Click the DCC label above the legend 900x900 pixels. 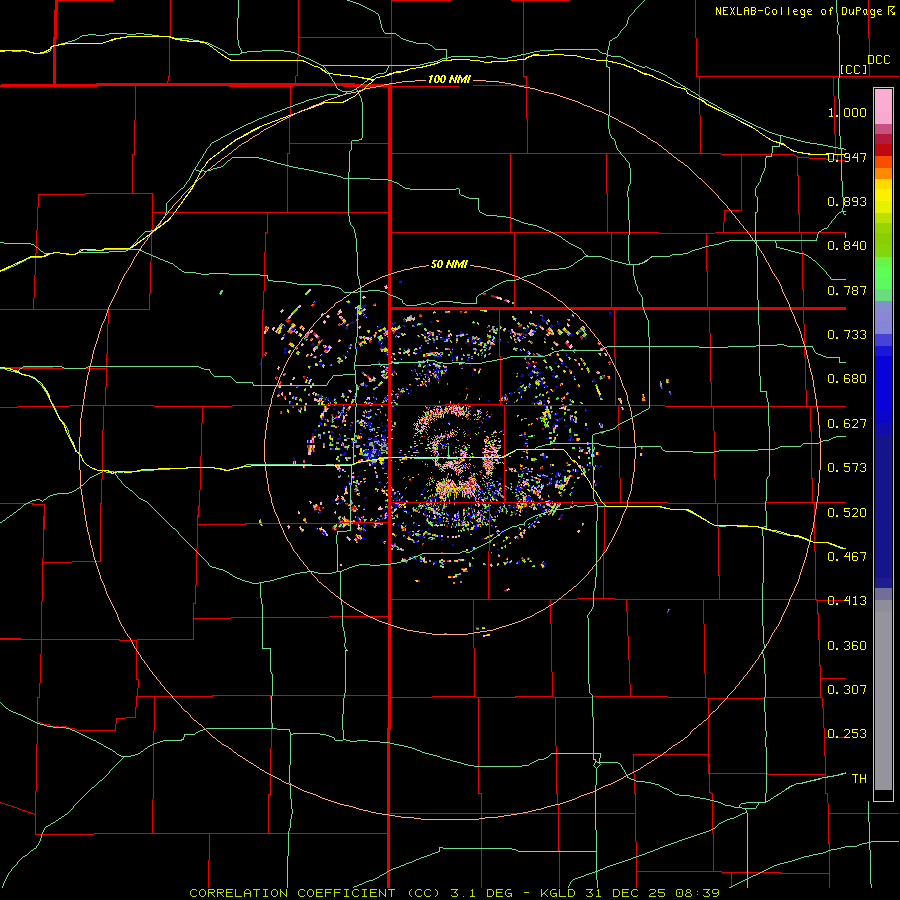pos(878,60)
